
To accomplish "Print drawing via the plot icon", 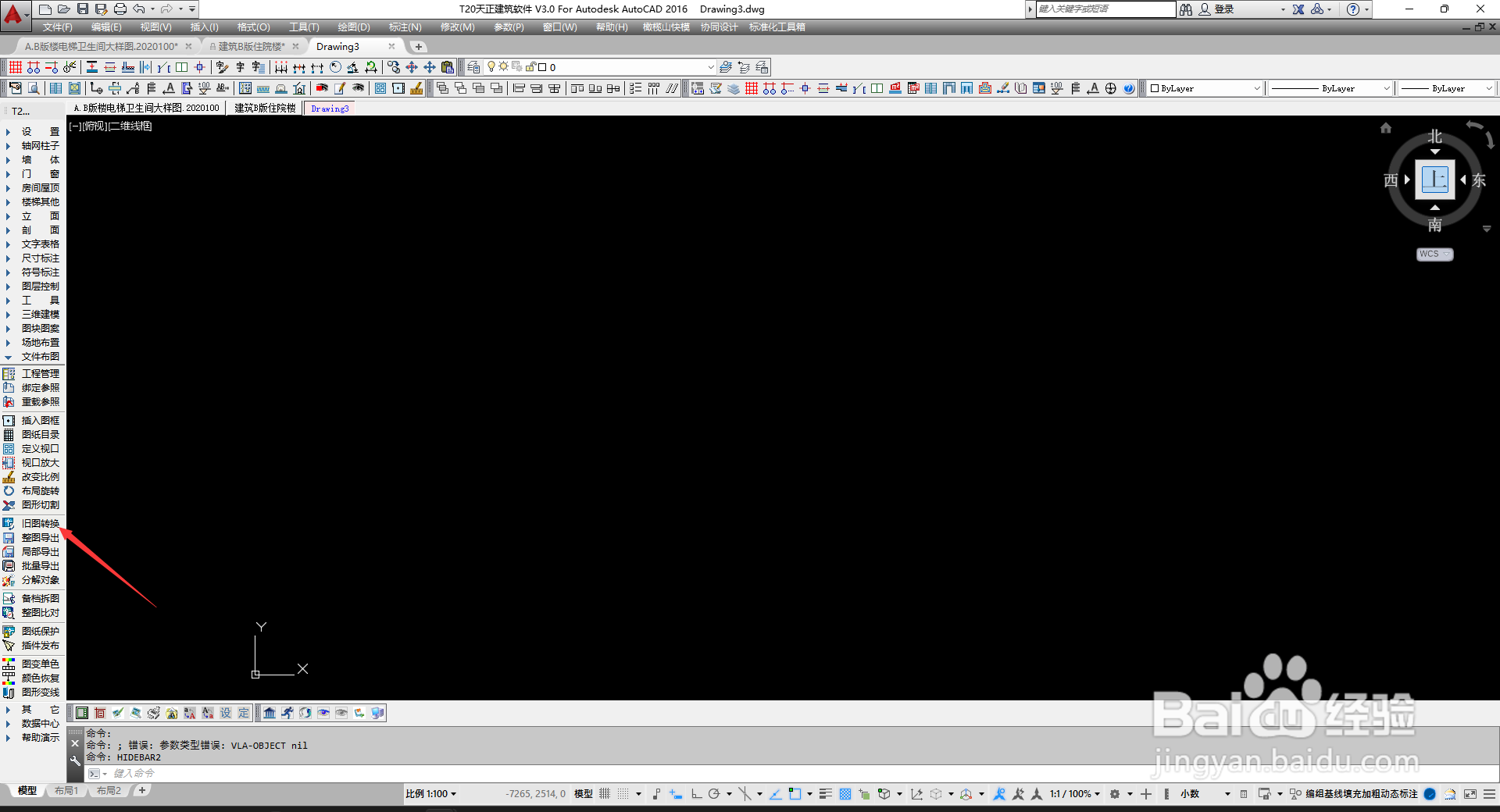I will (x=120, y=9).
